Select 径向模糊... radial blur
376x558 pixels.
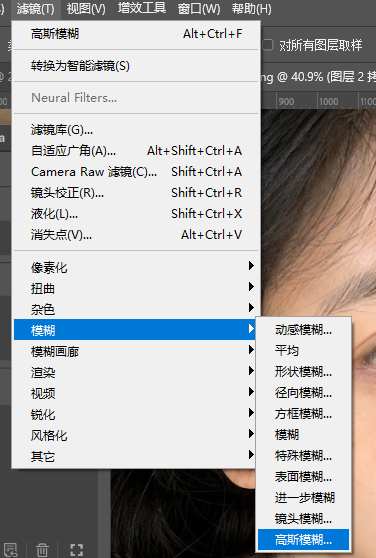(x=303, y=393)
